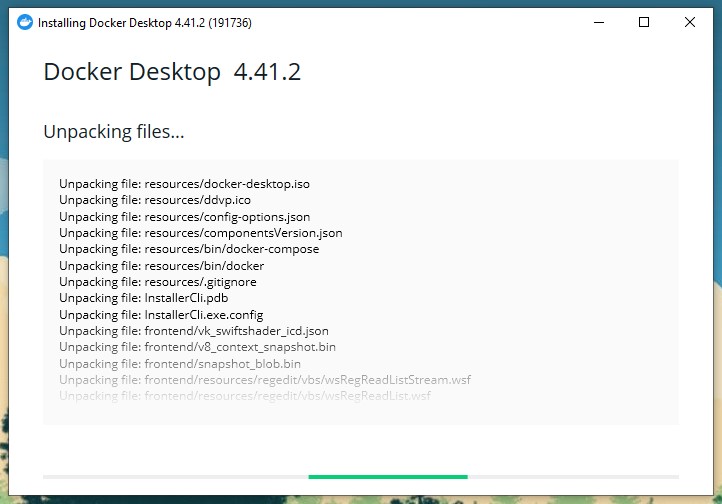Close the Docker Desktop installer window

tap(689, 22)
